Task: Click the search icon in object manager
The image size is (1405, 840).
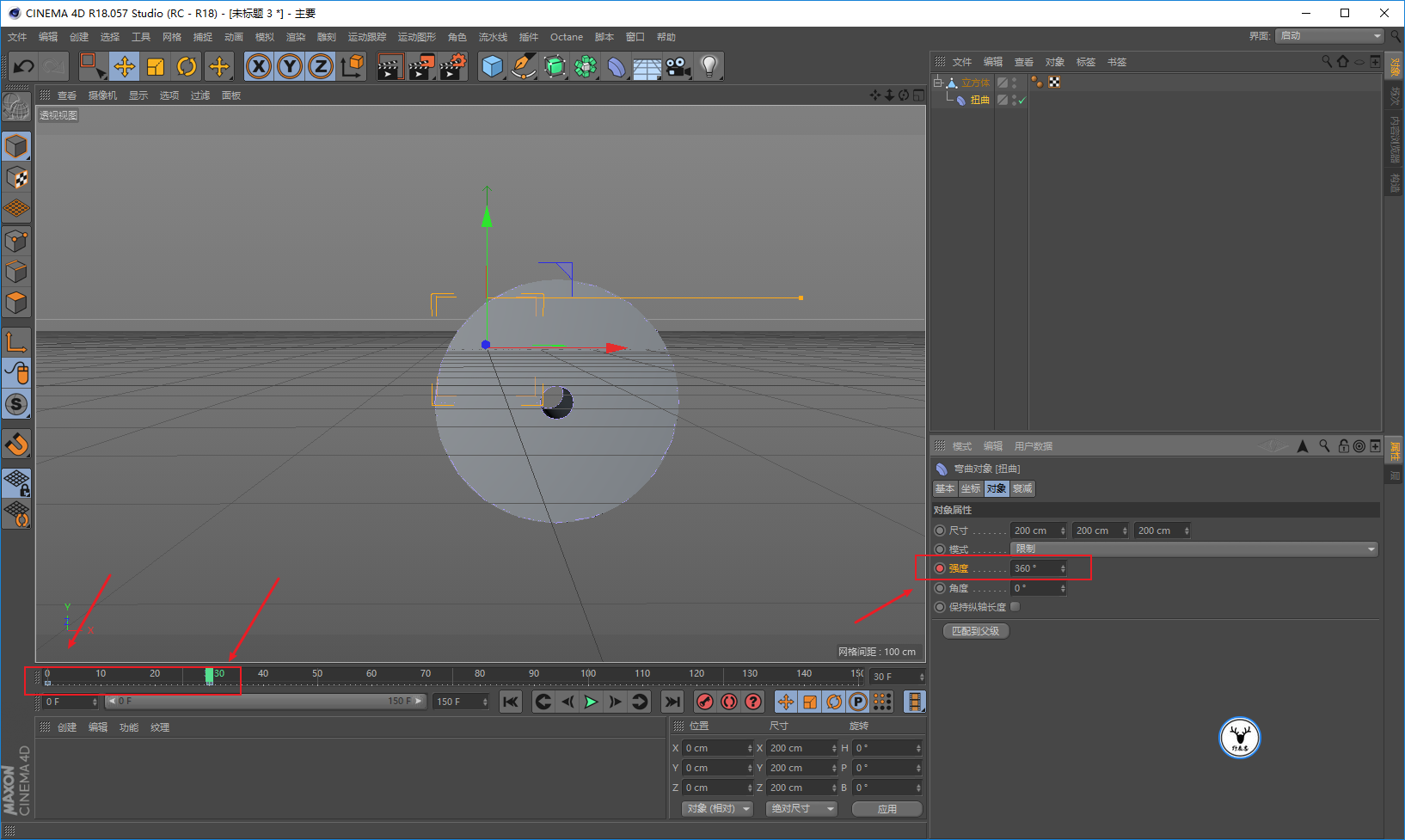Action: pyautogui.click(x=1327, y=61)
